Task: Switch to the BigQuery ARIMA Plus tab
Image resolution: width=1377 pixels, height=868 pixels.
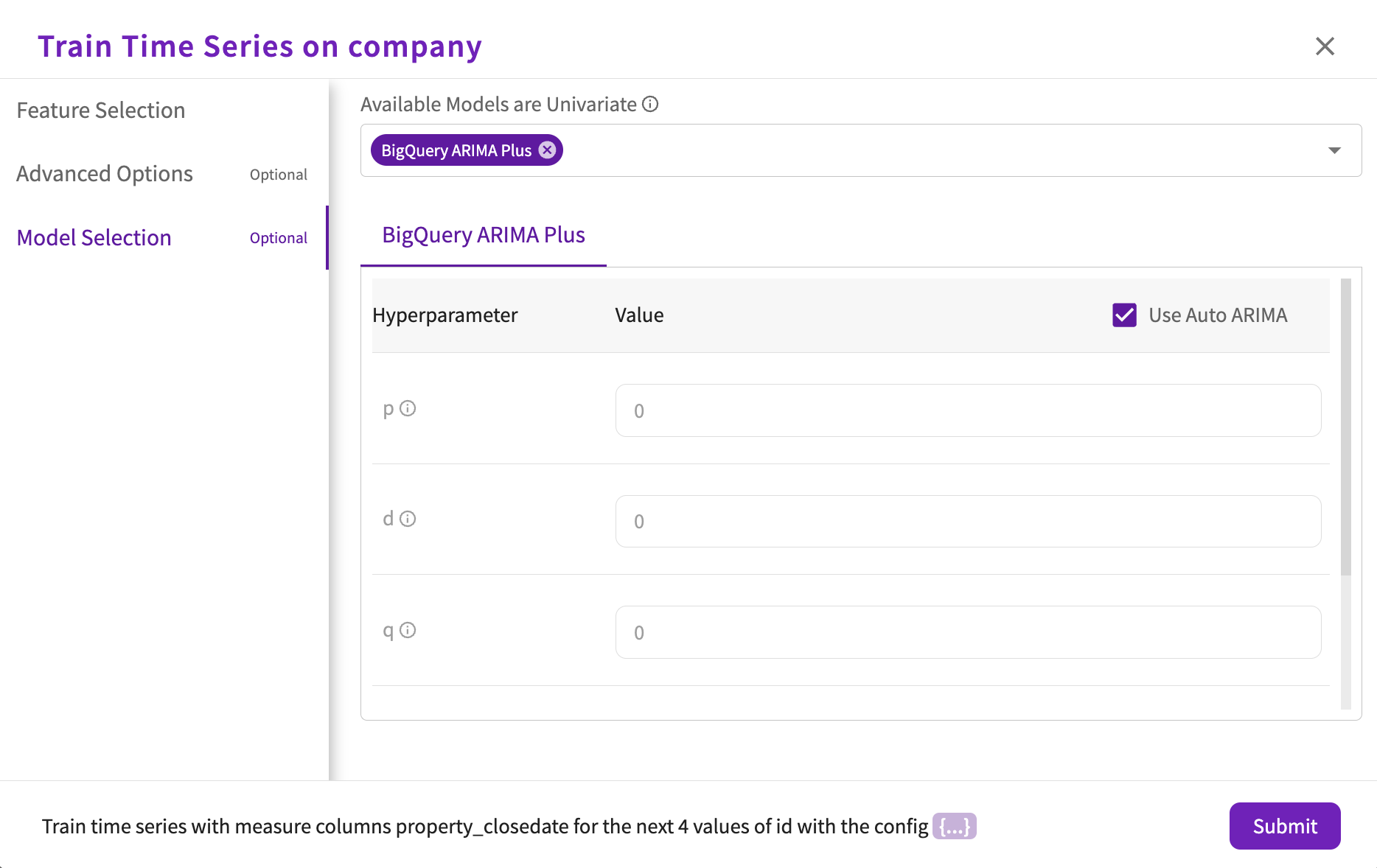Action: coord(484,235)
